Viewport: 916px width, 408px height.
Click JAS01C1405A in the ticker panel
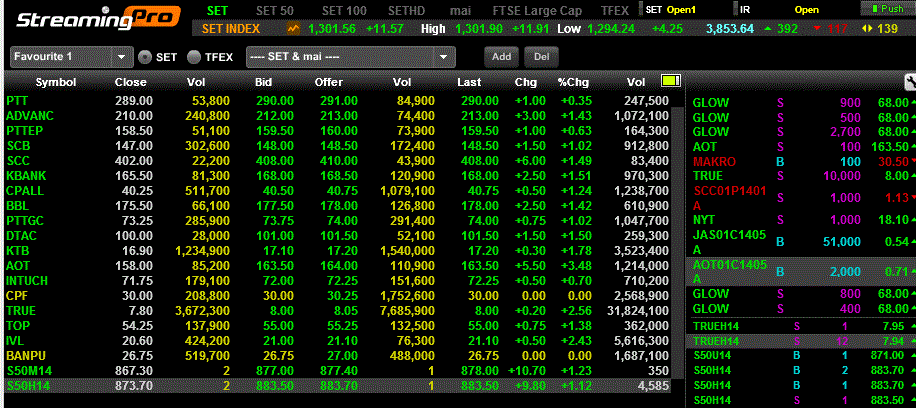(730, 242)
